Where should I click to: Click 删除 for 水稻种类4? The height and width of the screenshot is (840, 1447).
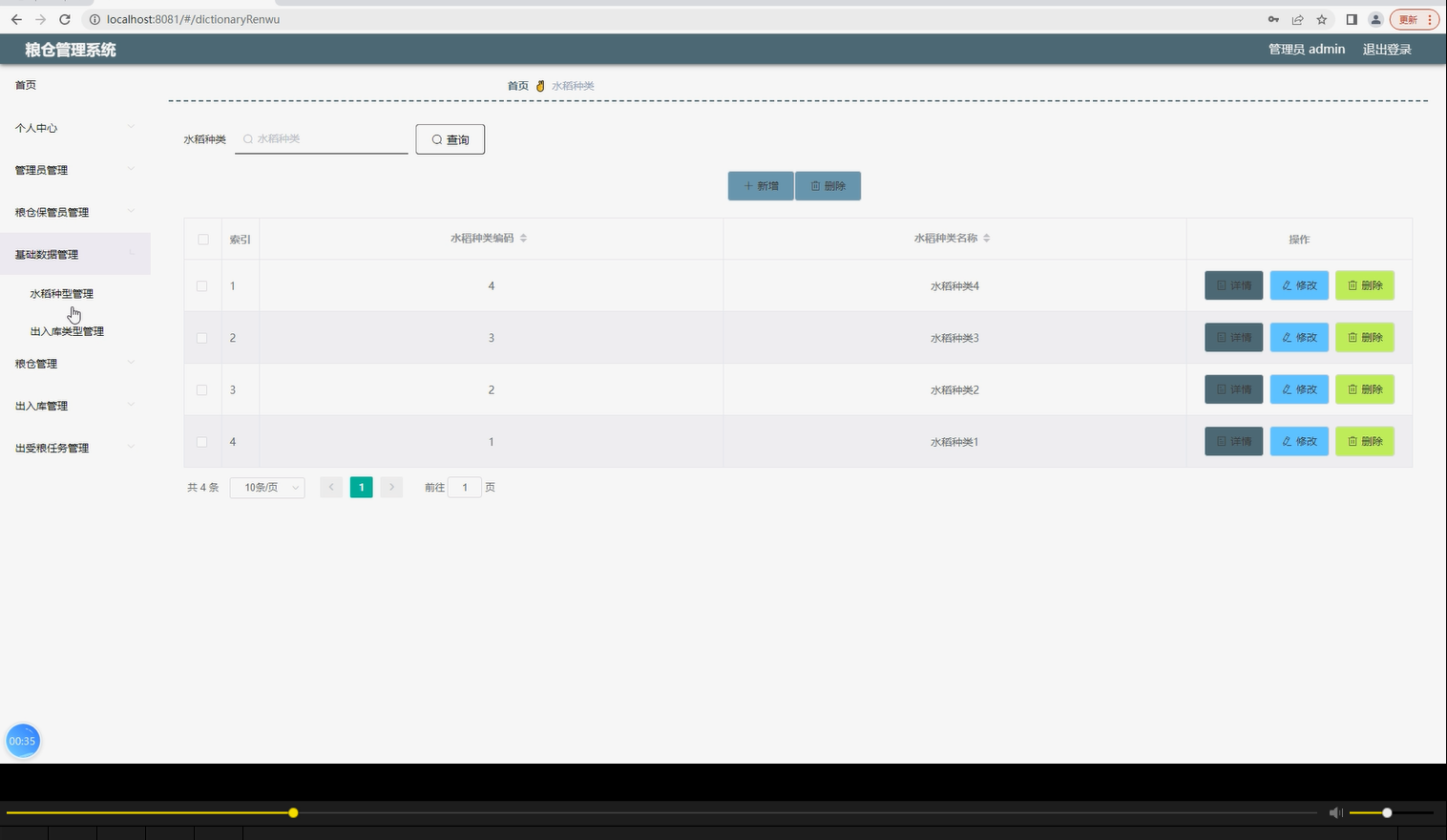pyautogui.click(x=1365, y=285)
